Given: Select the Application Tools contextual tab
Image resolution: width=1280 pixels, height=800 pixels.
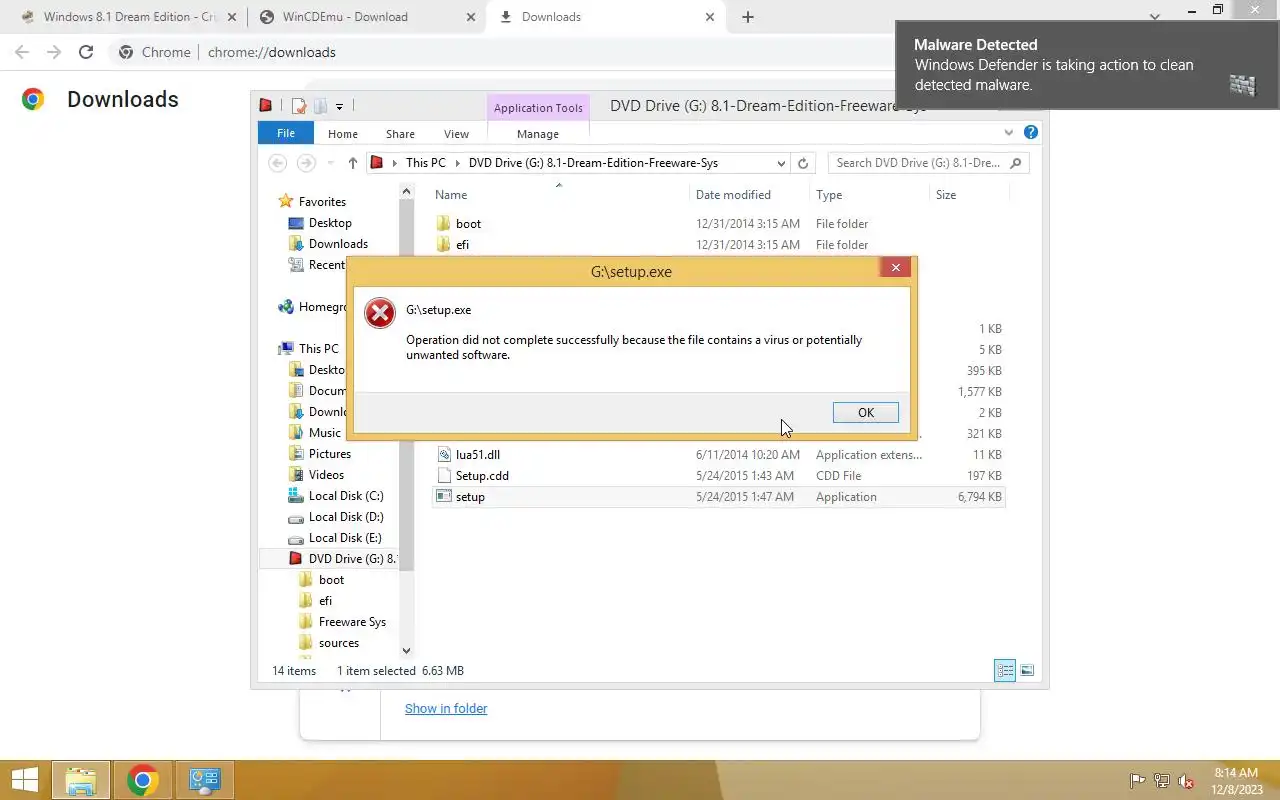Looking at the screenshot, I should 538,108.
